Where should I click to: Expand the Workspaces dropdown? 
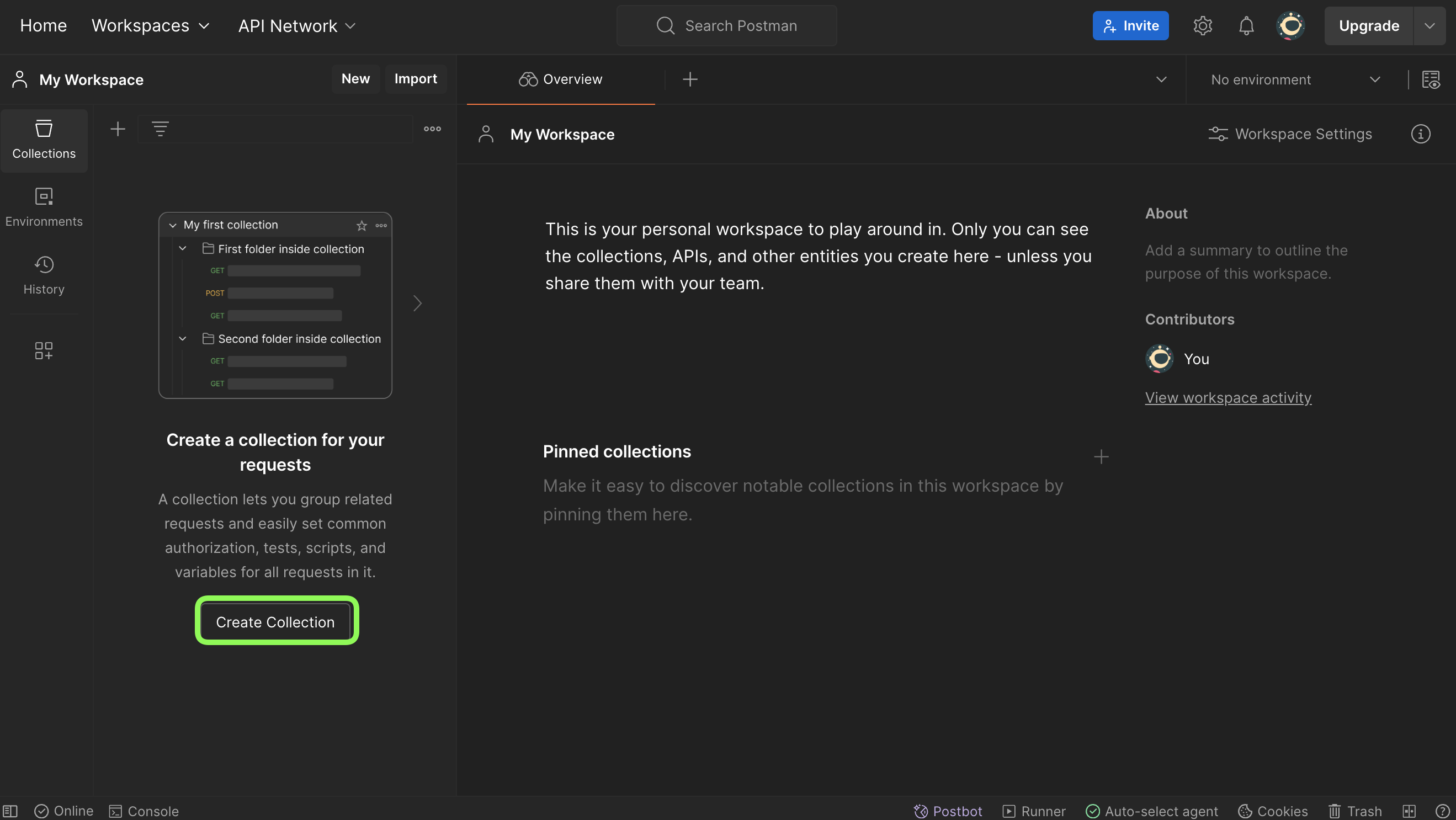(150, 26)
